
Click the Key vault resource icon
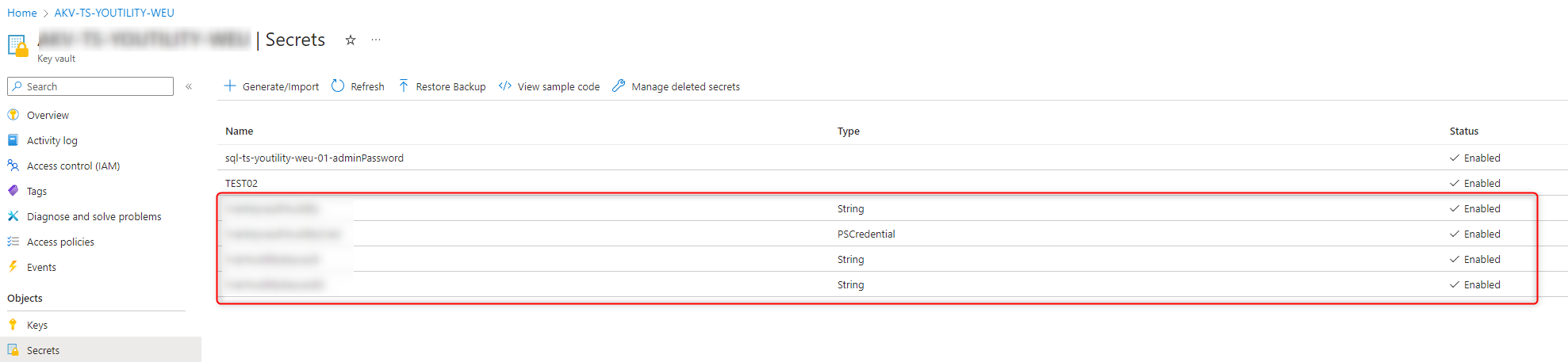(17, 45)
